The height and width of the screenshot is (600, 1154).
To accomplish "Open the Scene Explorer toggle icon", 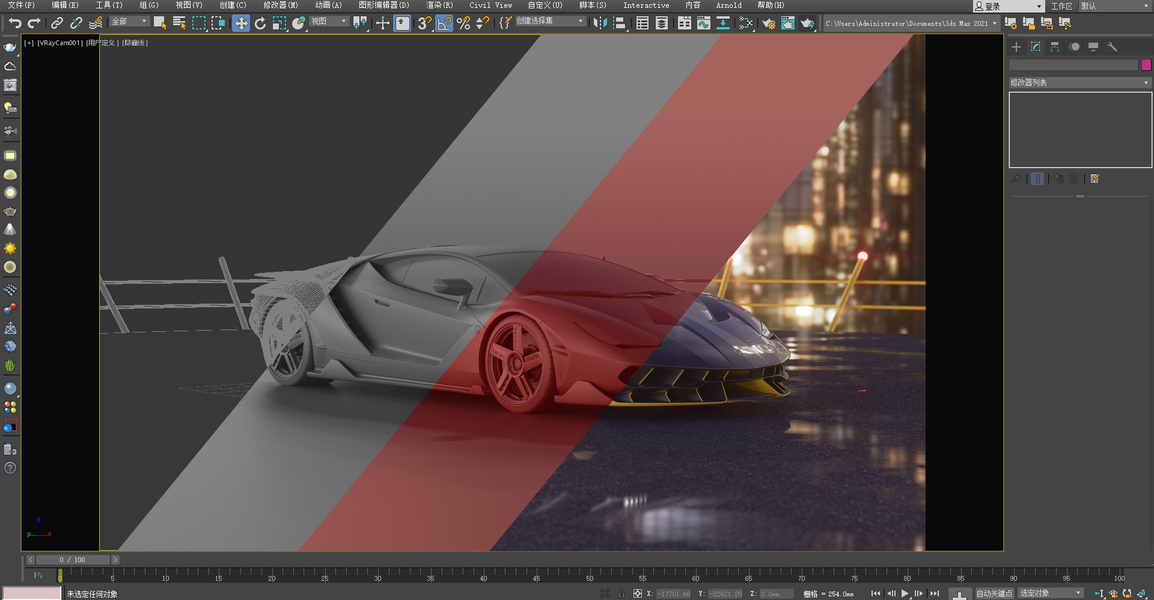I will 643,24.
